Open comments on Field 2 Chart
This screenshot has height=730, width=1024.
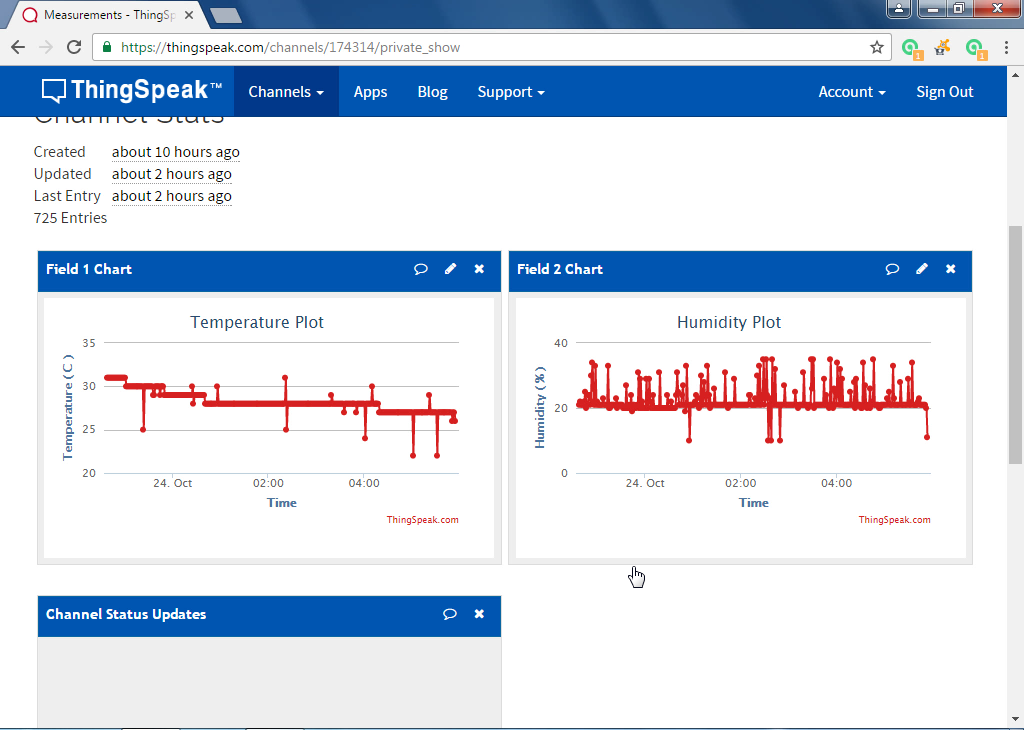click(x=892, y=269)
